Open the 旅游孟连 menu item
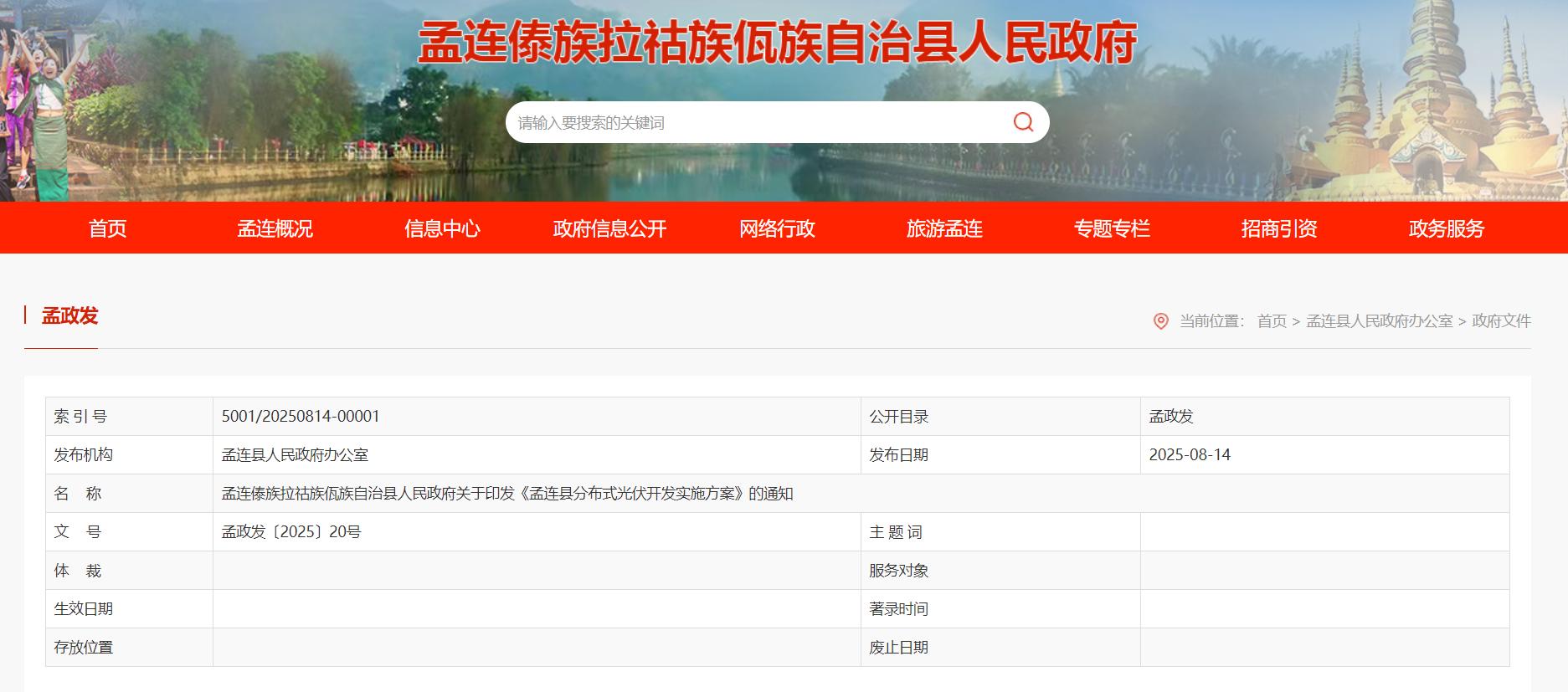The image size is (1568, 692). point(944,228)
